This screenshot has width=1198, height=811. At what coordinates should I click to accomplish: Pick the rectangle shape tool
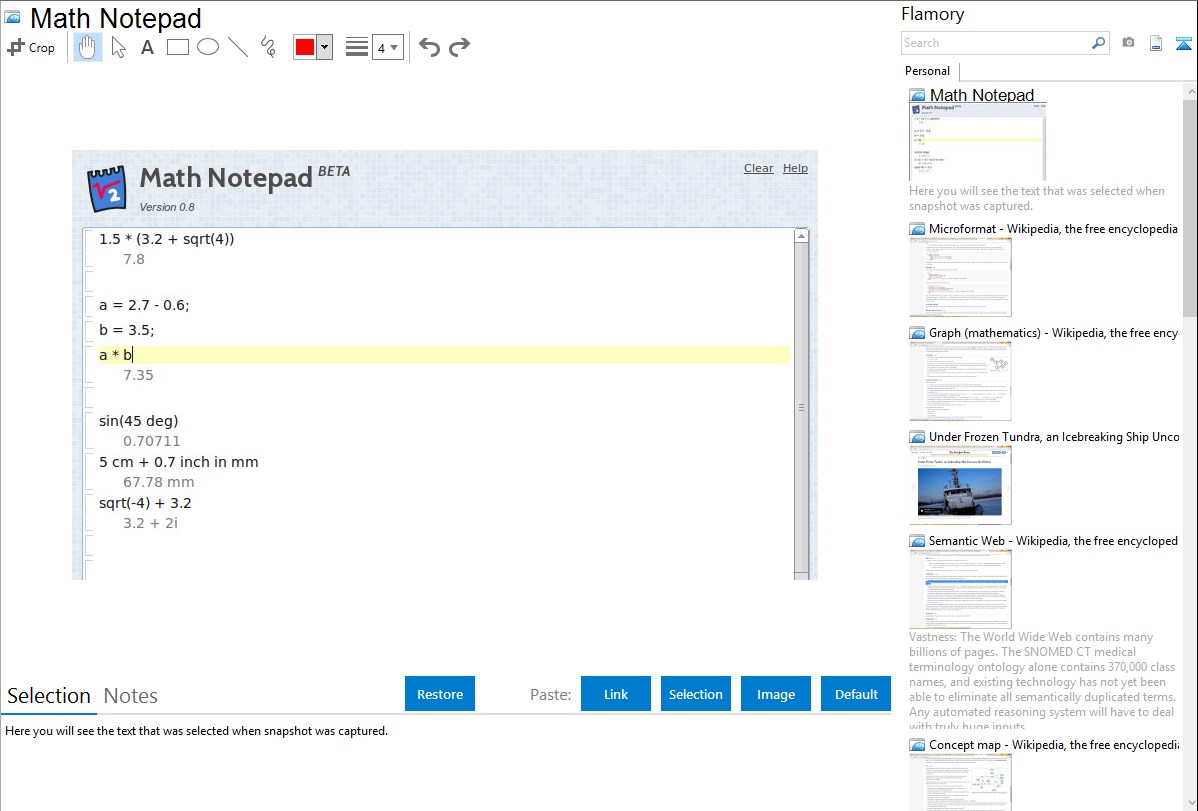tap(178, 47)
